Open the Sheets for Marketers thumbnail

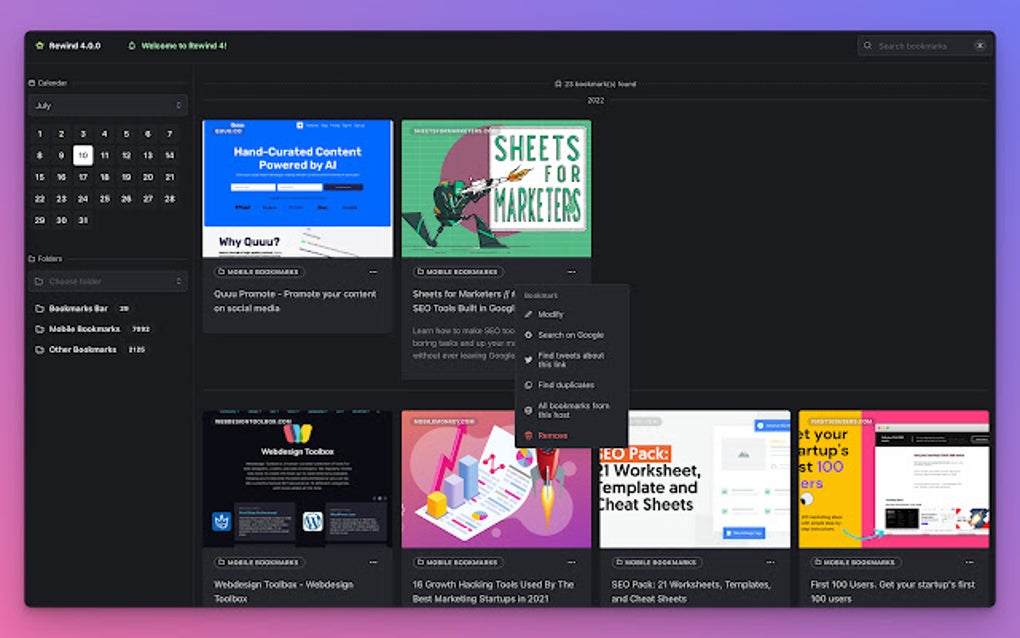[x=496, y=188]
